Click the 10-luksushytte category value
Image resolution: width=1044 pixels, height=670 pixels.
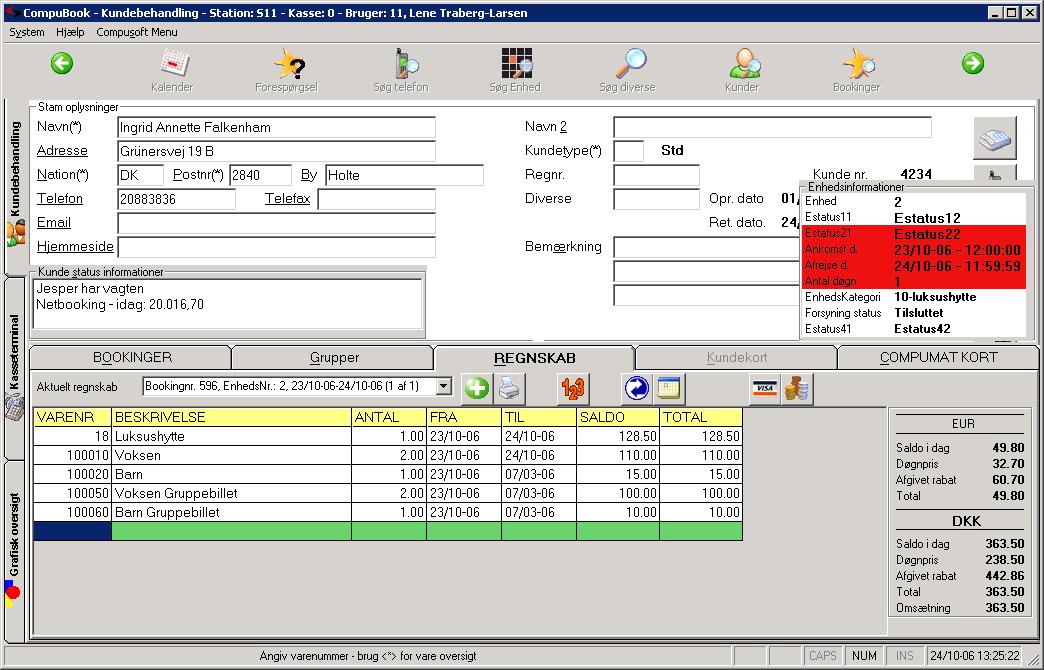935,297
